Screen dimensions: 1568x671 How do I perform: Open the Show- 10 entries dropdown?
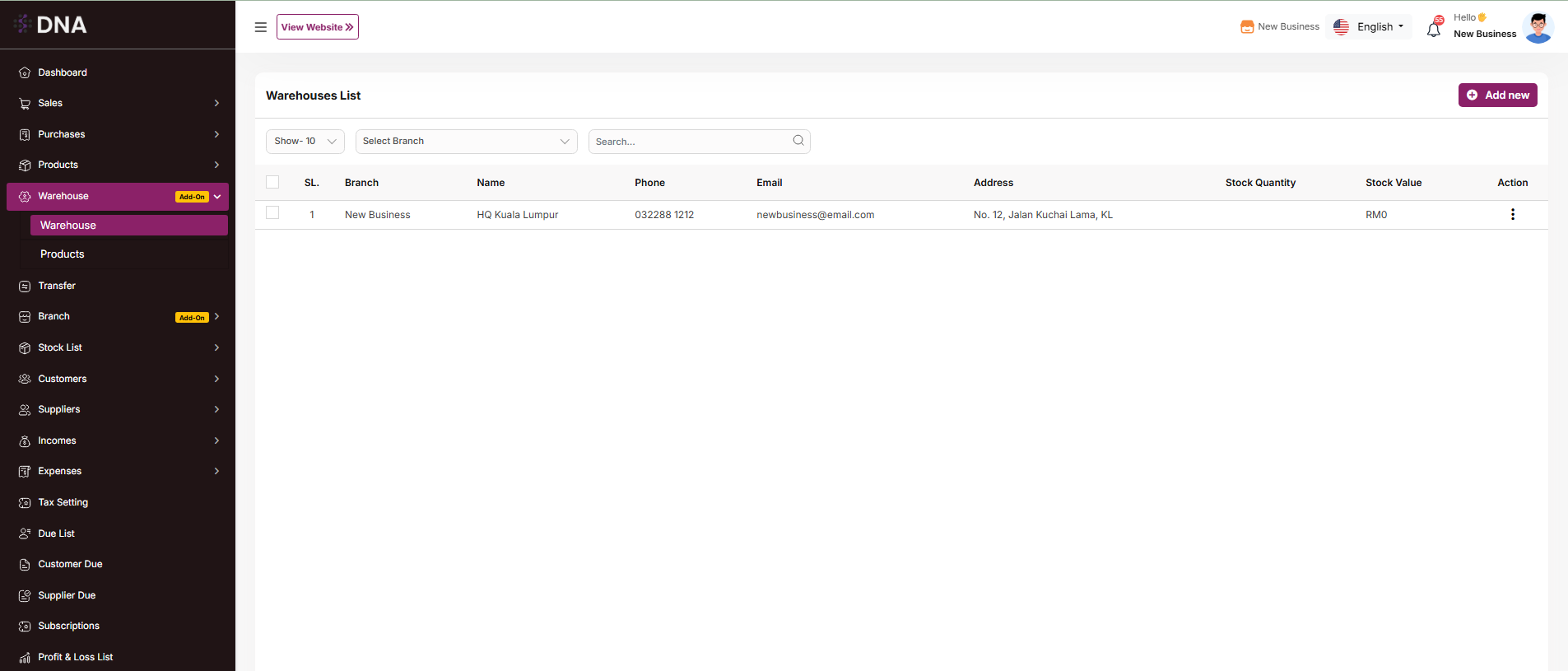tap(305, 142)
